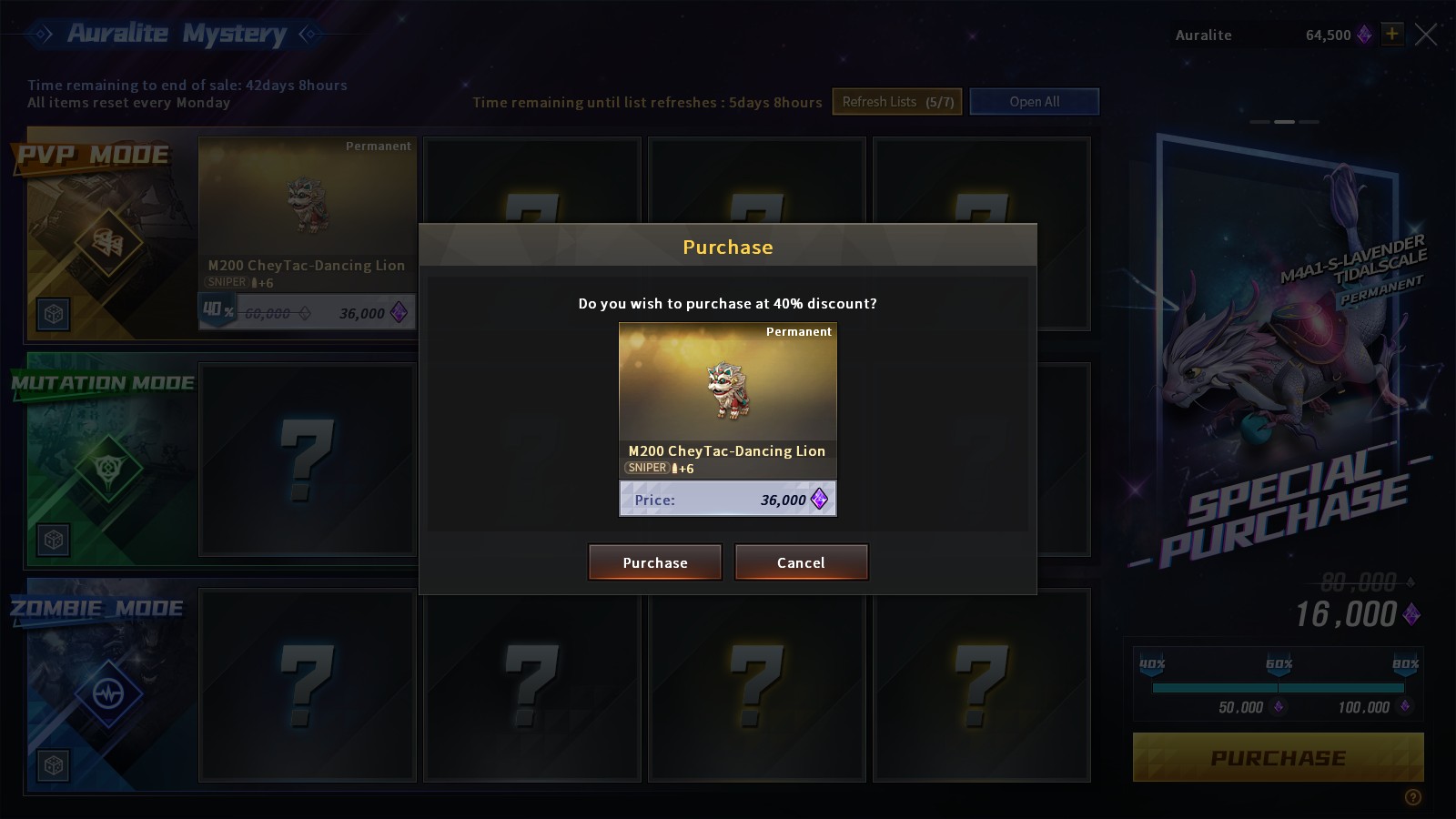
Task: Select the M200 CheyTac-Dancing Lion card in PVP row
Action: pos(308,233)
